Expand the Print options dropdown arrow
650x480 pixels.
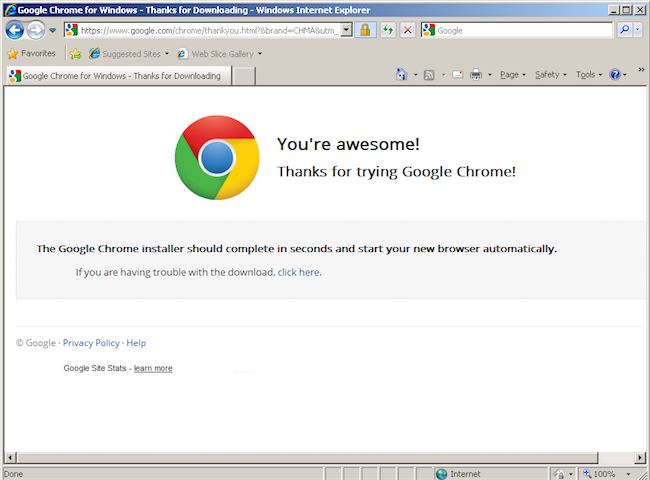[490, 75]
